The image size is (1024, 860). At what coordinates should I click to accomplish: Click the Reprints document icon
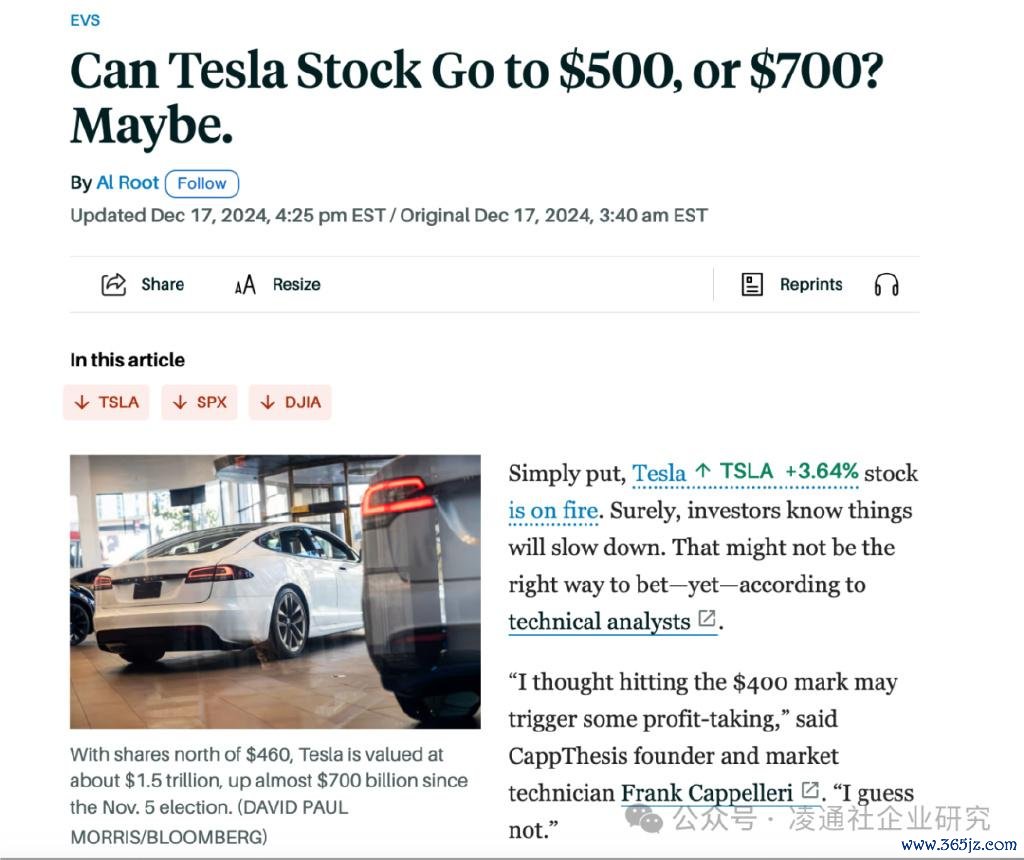[x=752, y=284]
